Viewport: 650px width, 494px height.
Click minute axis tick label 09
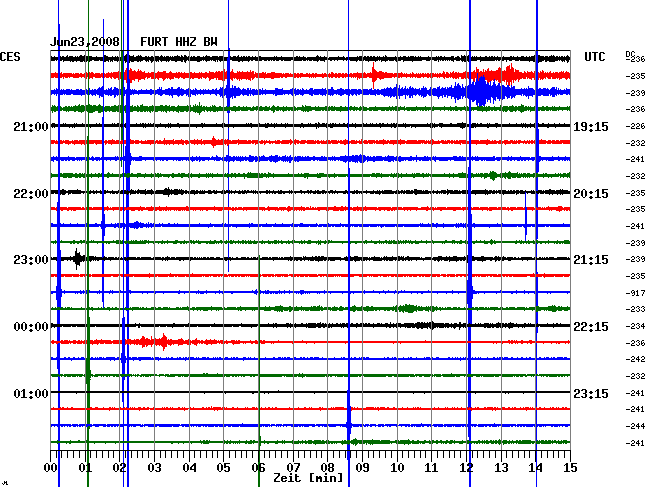(362, 468)
